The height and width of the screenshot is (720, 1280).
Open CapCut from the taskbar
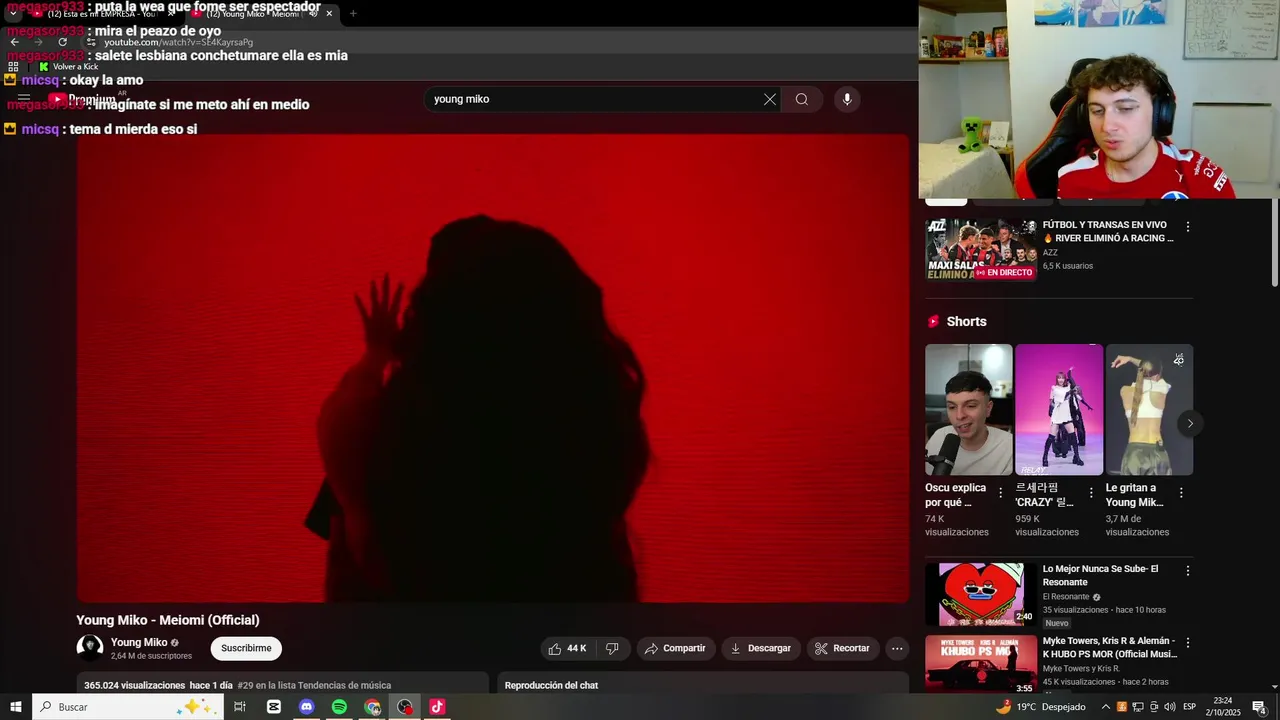coord(274,707)
